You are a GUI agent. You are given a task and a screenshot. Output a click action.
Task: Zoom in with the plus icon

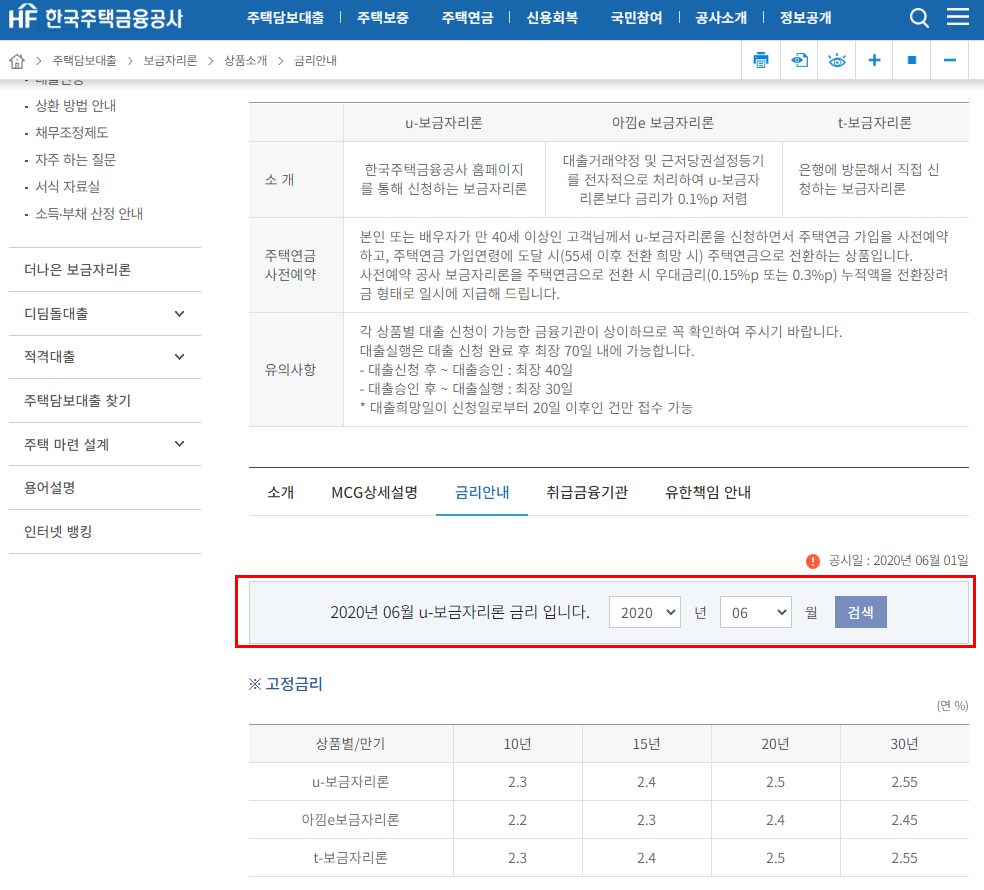[874, 60]
